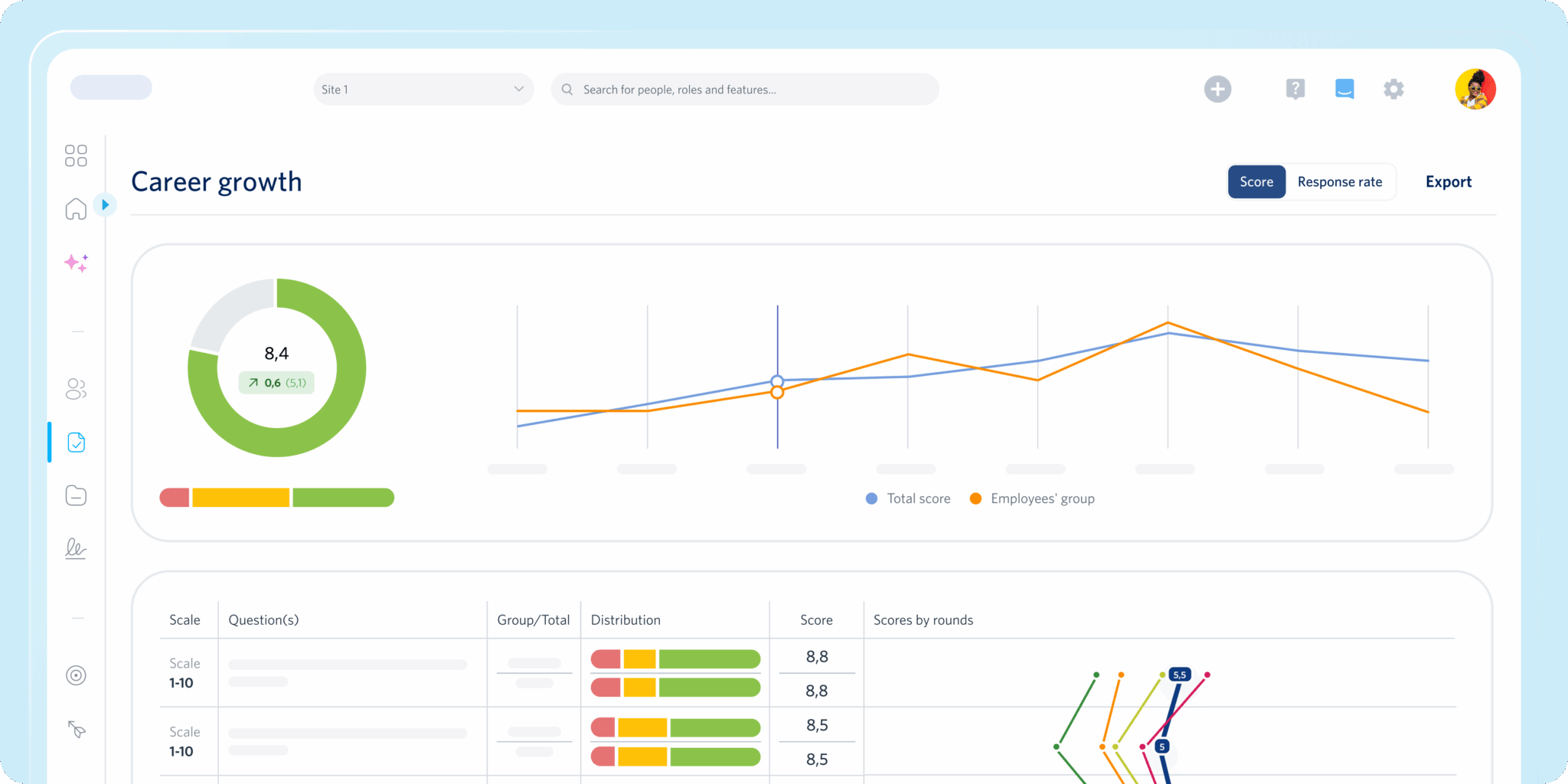Open the people section in sidebar
This screenshot has width=1568, height=784.
[76, 389]
